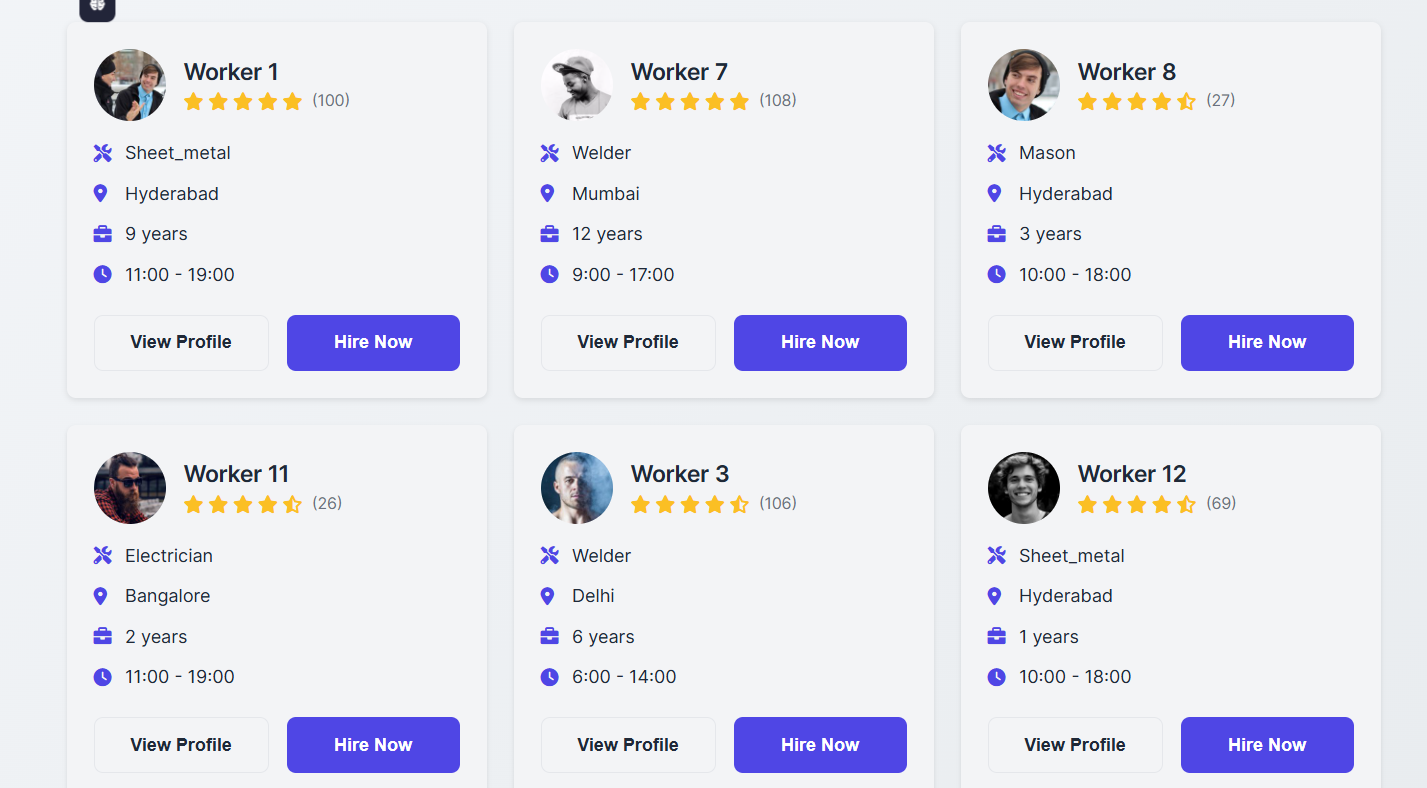Screen dimensions: 1427x788
Task: Click the clock icon next to 6:00 - 14:00
Action: pos(549,677)
